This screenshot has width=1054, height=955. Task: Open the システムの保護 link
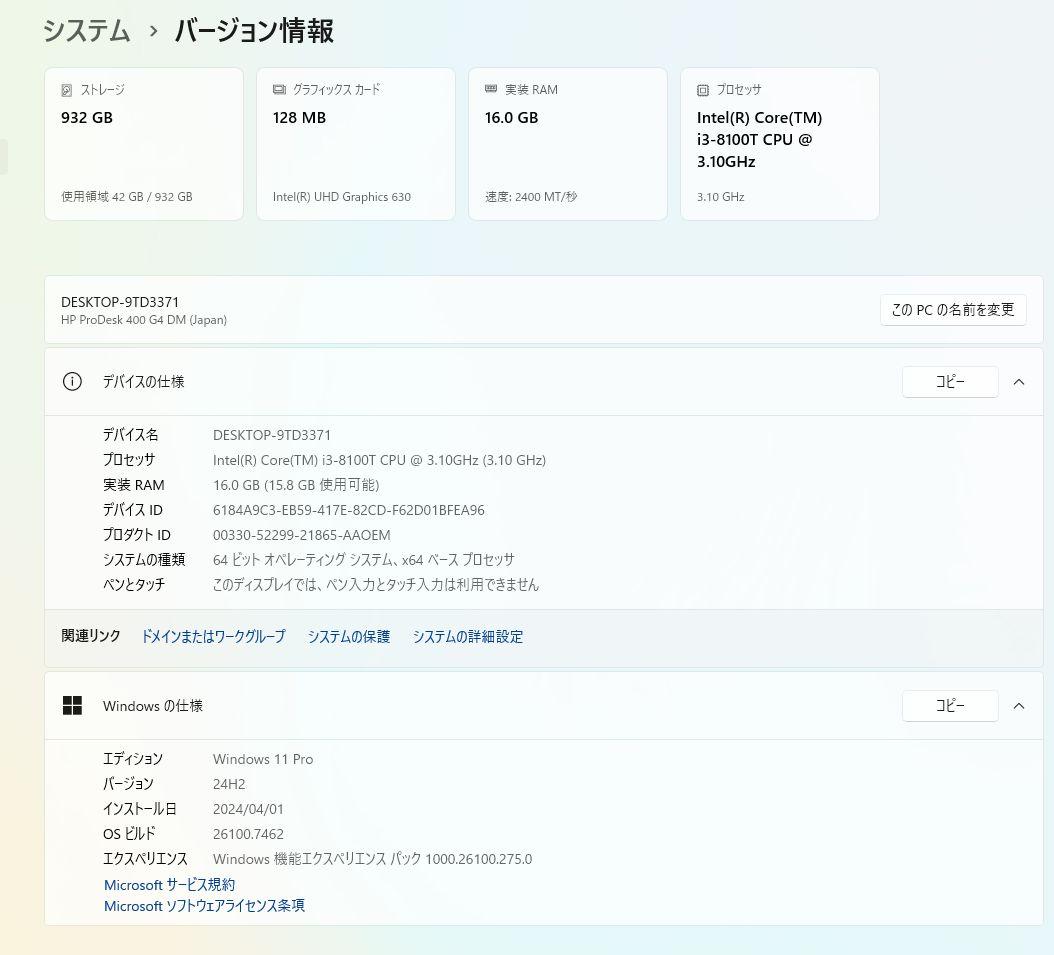pos(349,636)
